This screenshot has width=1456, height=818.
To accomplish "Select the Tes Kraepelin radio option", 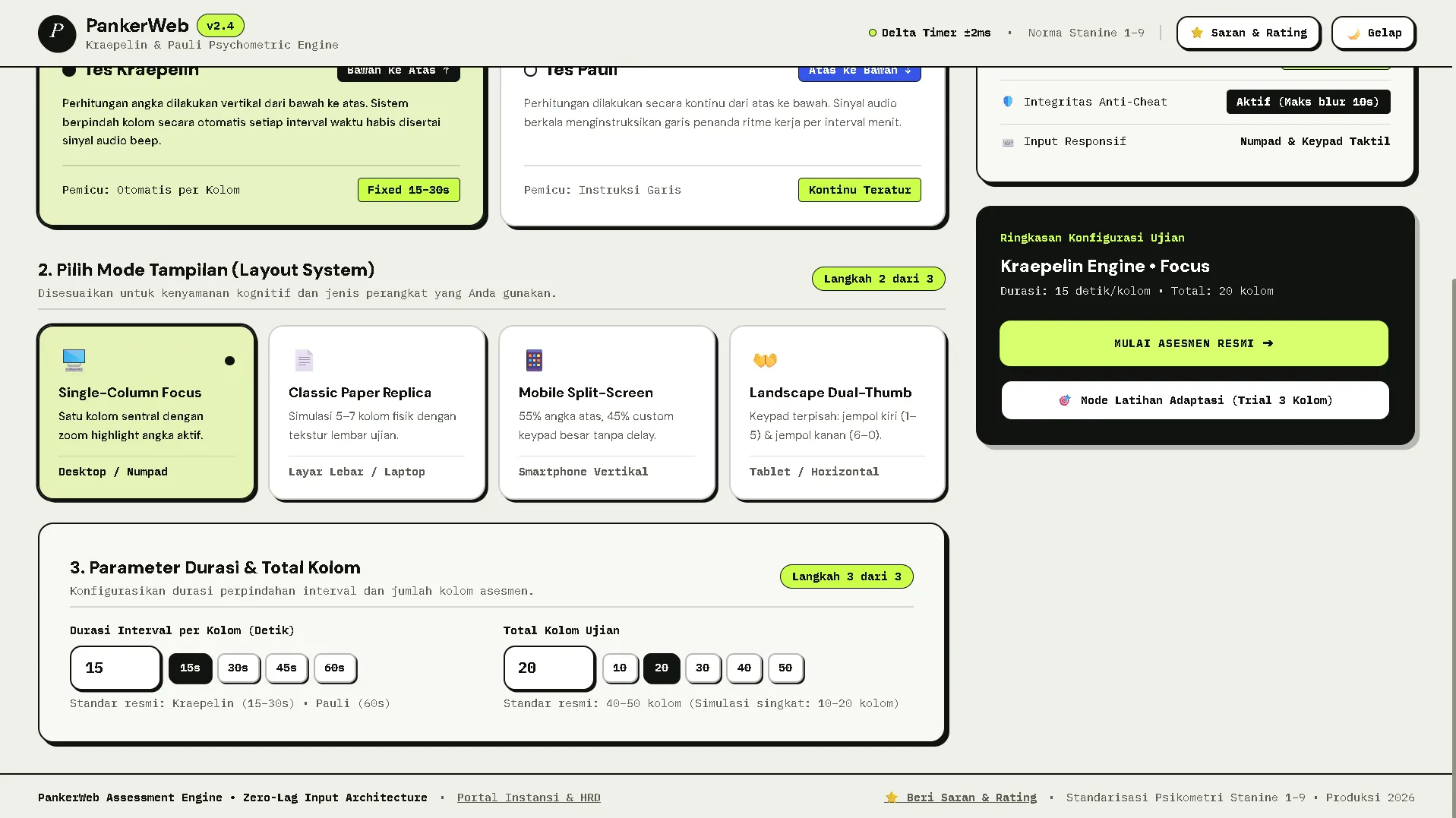I will point(69,71).
